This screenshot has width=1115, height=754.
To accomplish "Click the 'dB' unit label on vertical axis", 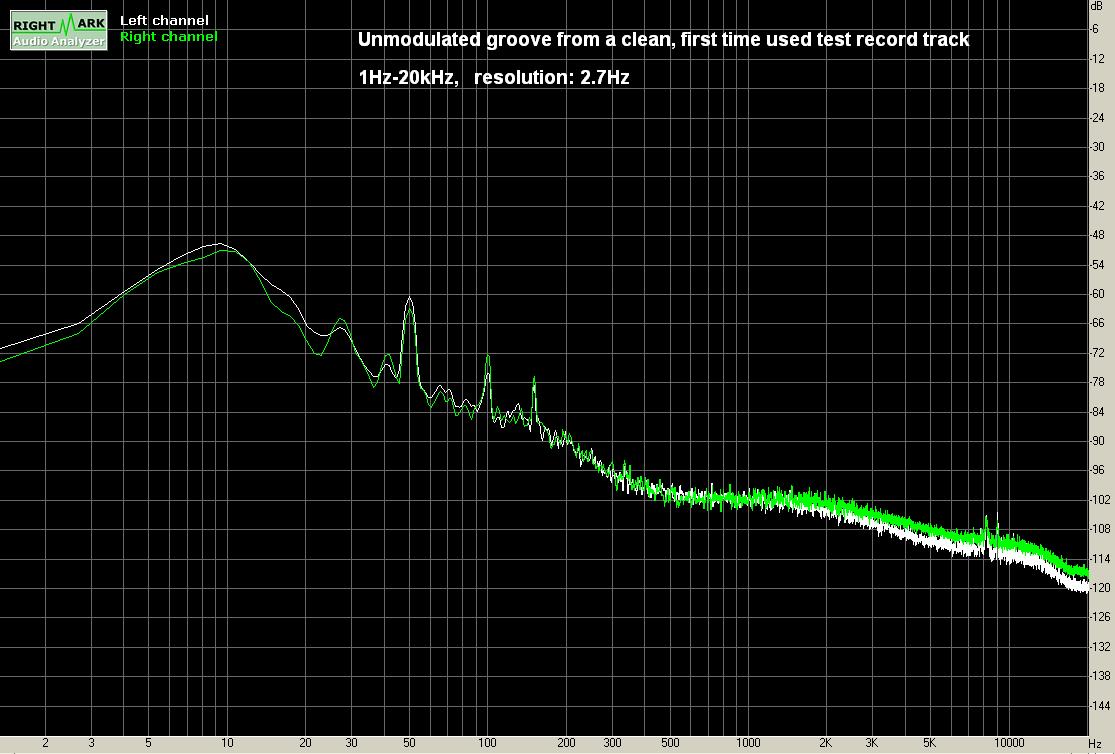I will [1096, 6].
